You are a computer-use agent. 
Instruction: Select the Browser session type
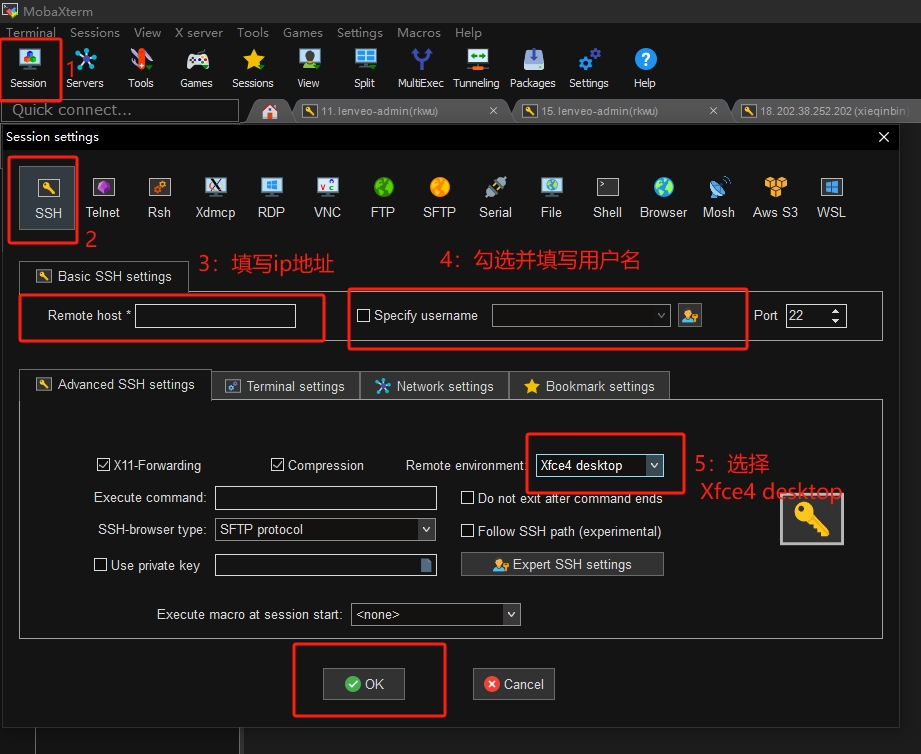[664, 198]
